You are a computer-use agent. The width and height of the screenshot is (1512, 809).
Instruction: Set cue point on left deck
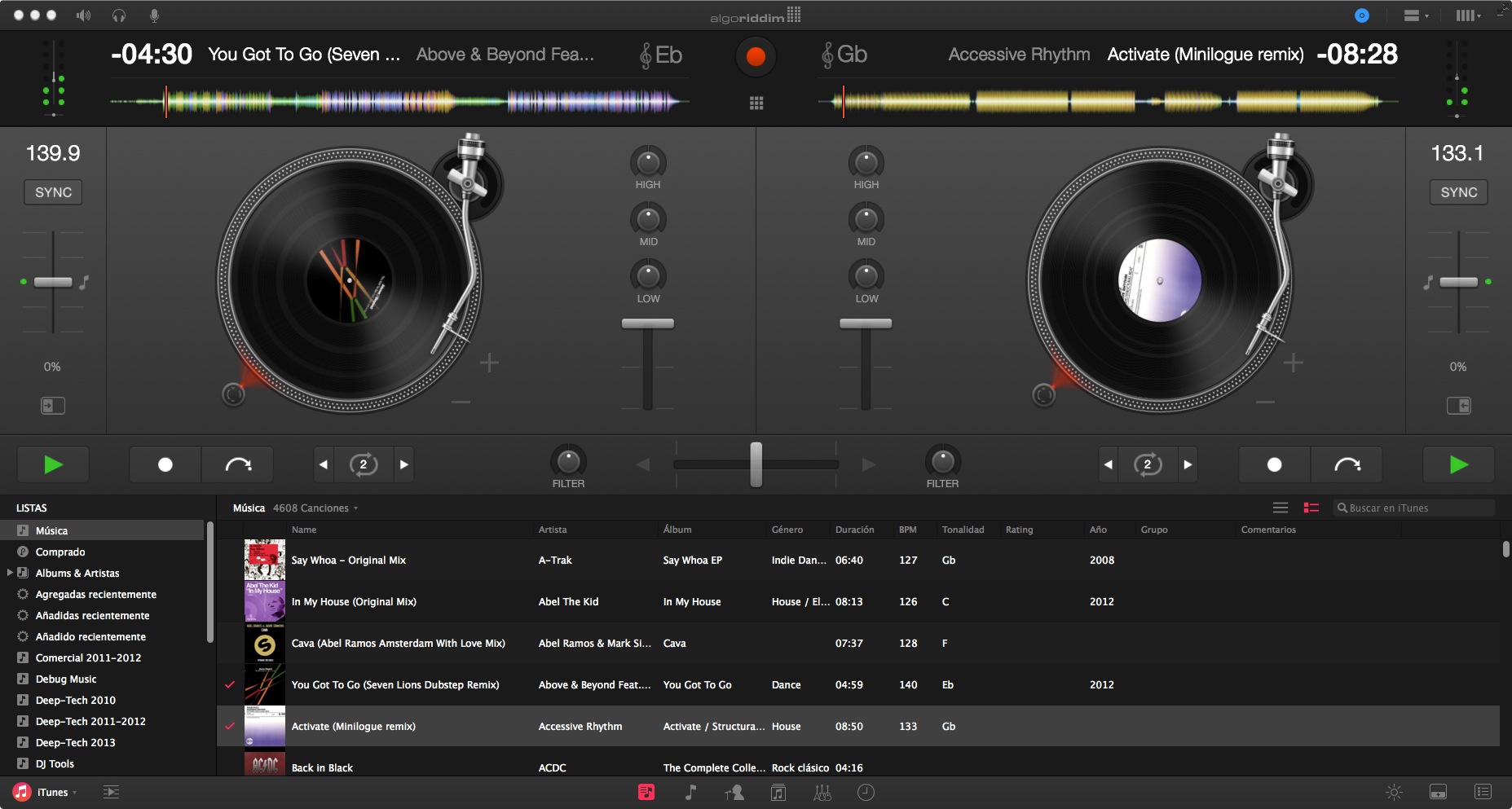[165, 464]
